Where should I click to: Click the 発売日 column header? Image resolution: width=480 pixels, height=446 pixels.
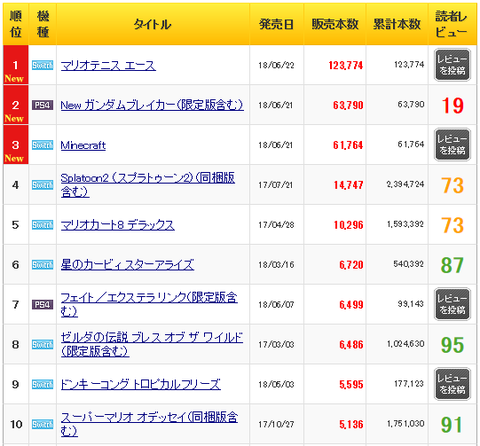coord(276,24)
